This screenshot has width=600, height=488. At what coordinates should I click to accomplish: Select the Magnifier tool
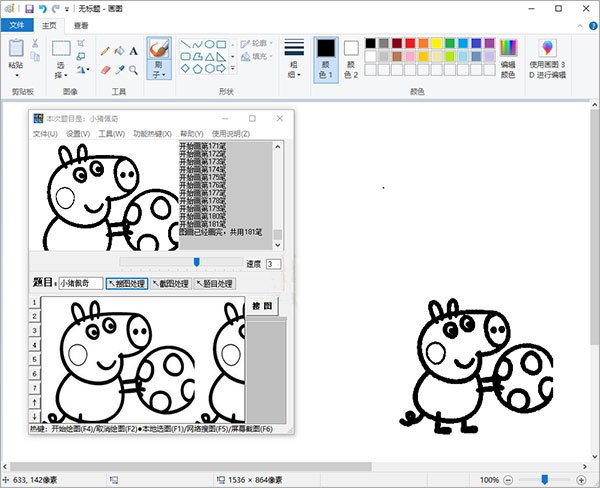(133, 70)
